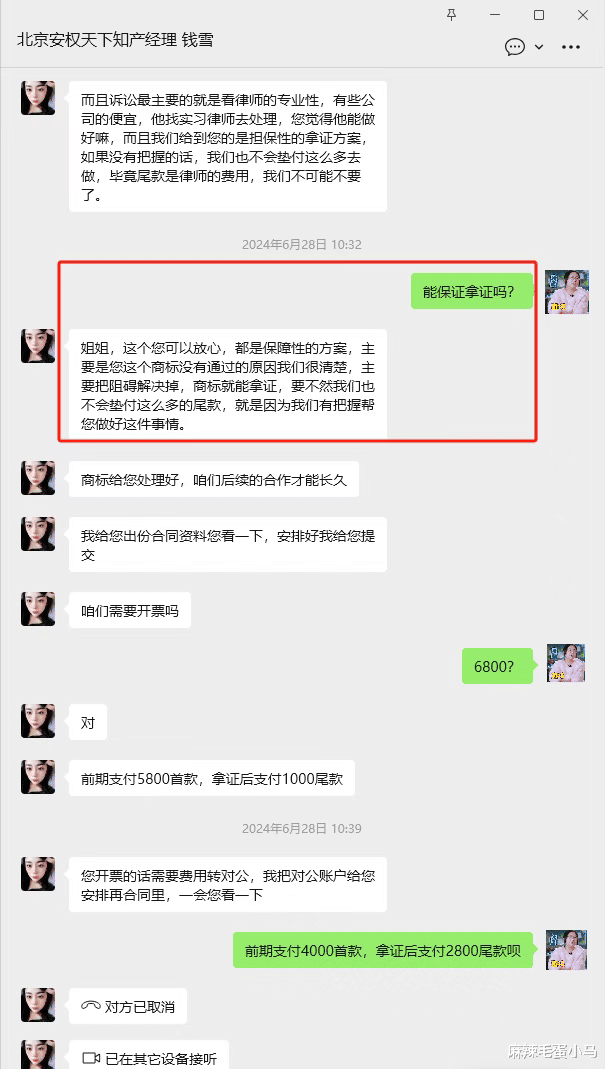Open my avatar beside the '6800?' message
The image size is (605, 1069).
[x=566, y=663]
